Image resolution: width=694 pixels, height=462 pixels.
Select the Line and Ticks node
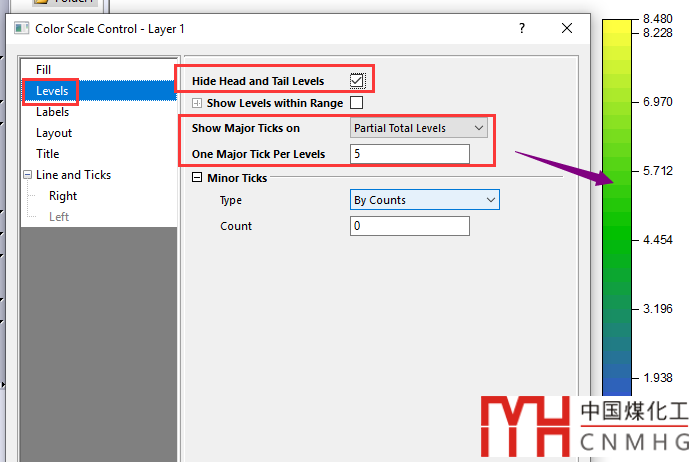point(73,175)
